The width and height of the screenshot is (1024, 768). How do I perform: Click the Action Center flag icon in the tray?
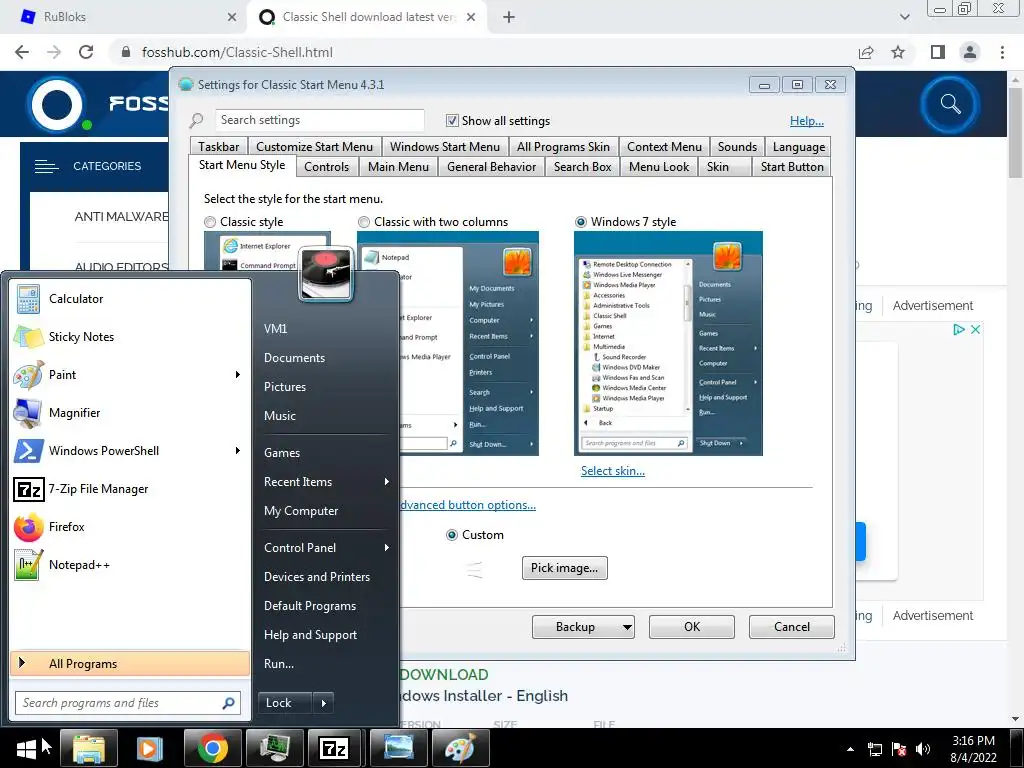pyautogui.click(x=899, y=749)
